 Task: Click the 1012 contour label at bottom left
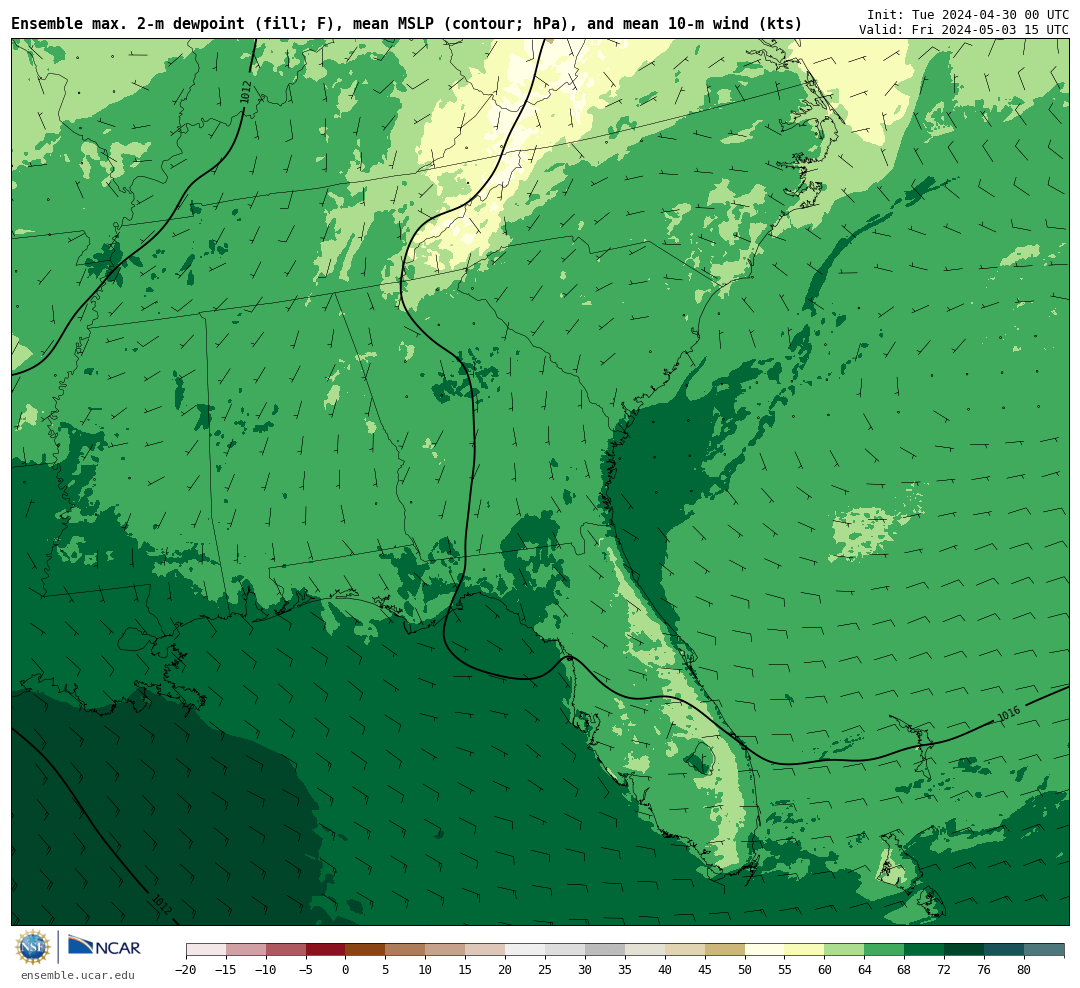pos(161,904)
